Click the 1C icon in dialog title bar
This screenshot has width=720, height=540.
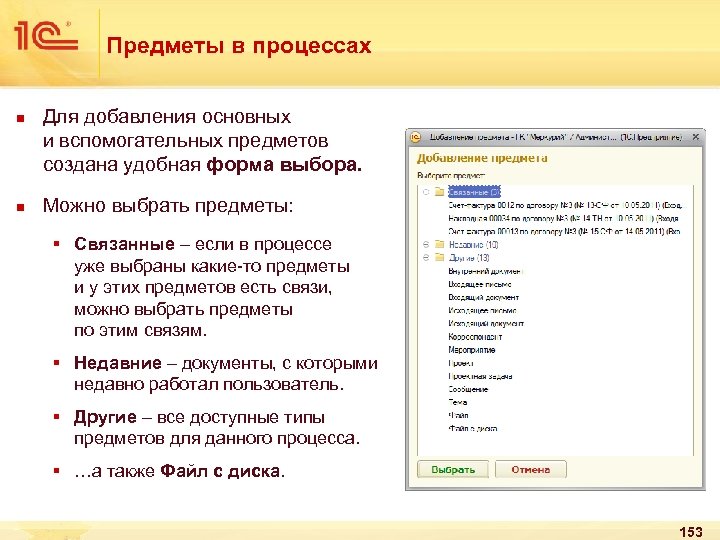point(415,137)
